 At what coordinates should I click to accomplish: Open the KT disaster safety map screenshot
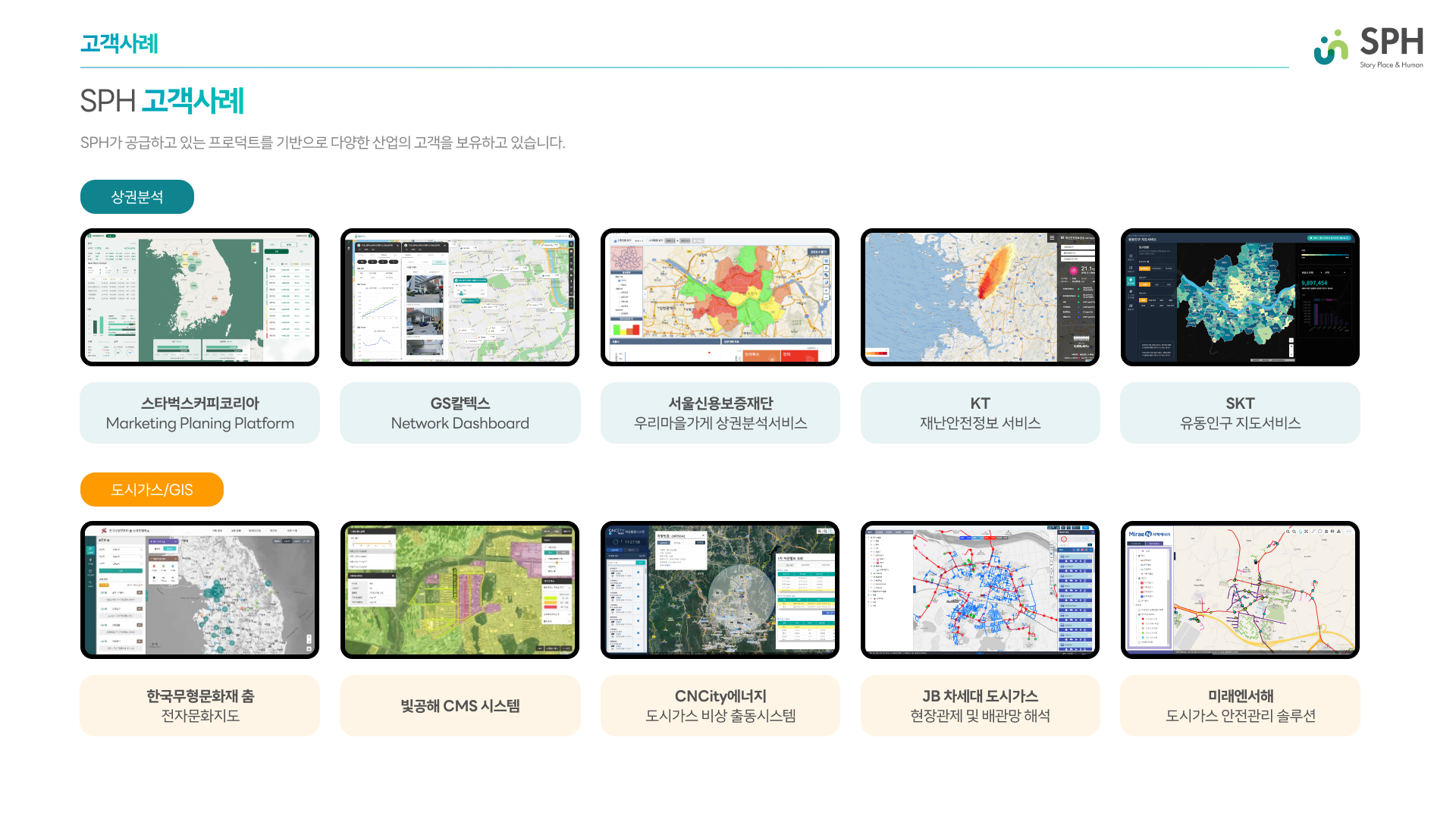(980, 297)
